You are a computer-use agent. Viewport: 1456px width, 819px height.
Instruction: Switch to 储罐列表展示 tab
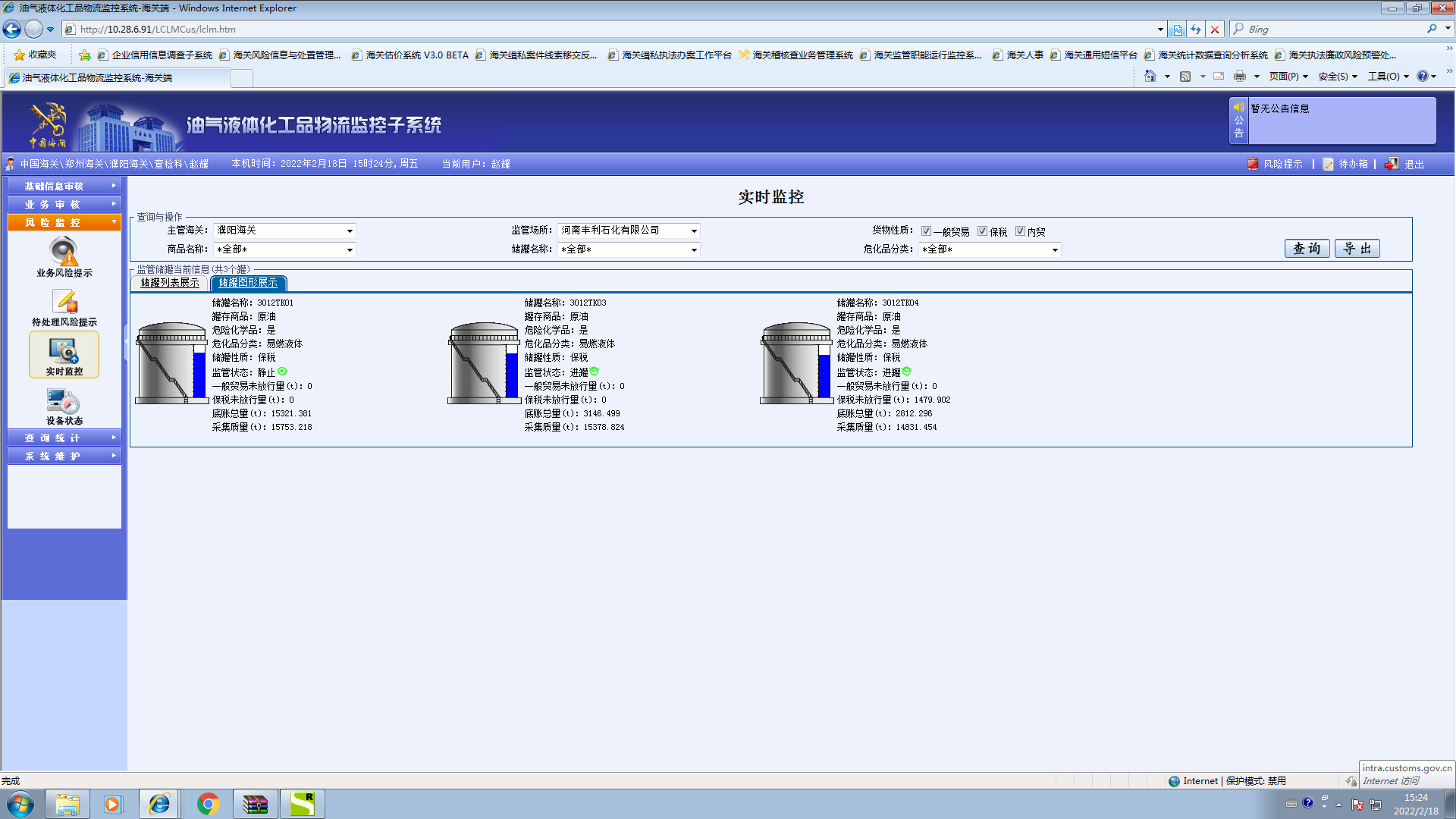click(x=170, y=283)
